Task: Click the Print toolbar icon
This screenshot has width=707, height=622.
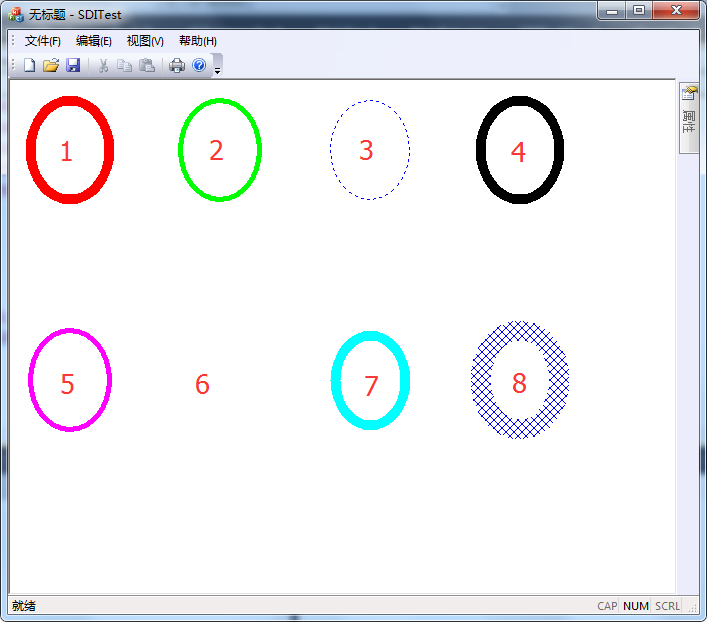Action: (177, 65)
